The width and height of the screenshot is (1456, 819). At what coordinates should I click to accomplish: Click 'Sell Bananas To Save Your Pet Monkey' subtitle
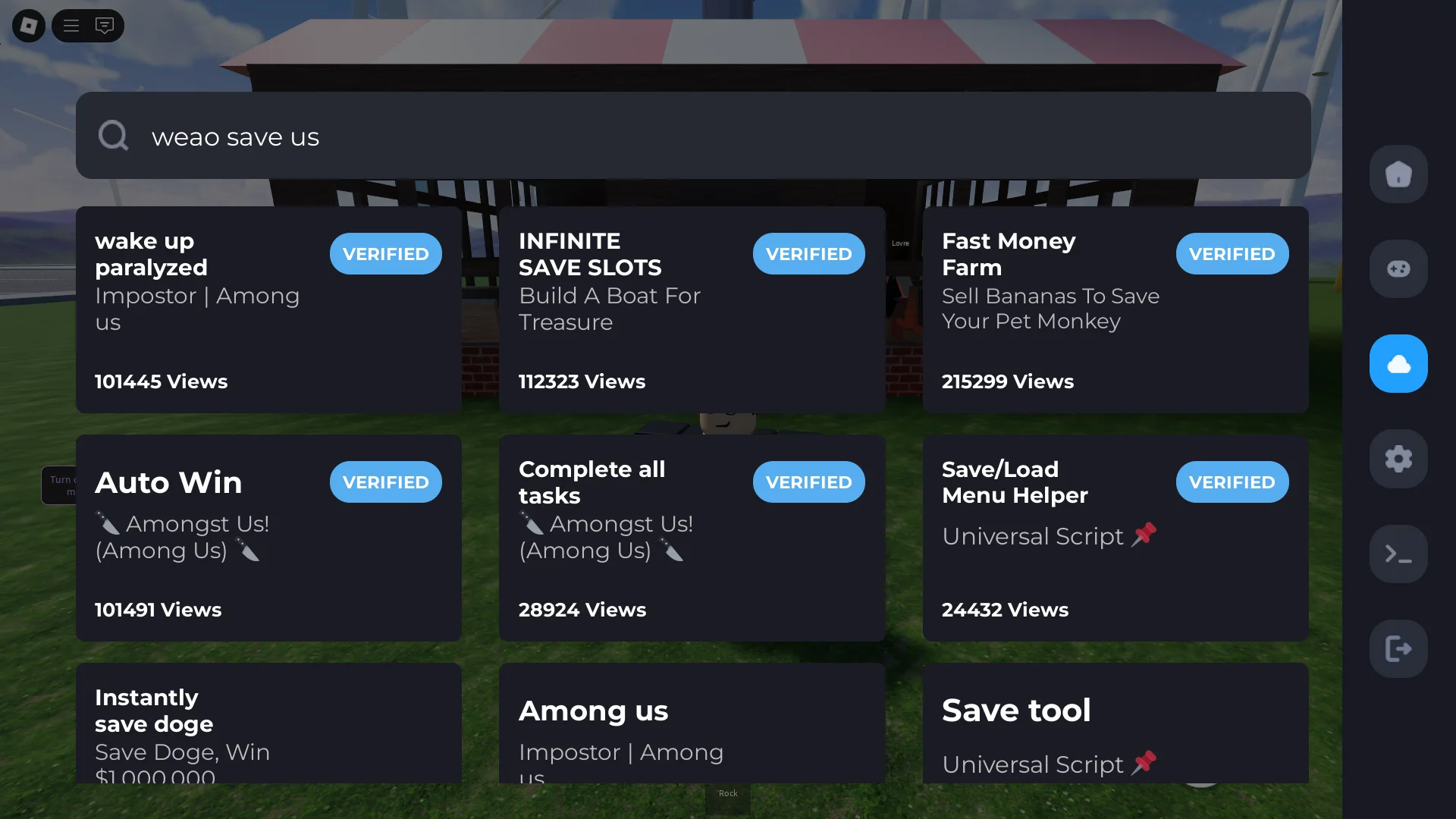click(x=1050, y=309)
